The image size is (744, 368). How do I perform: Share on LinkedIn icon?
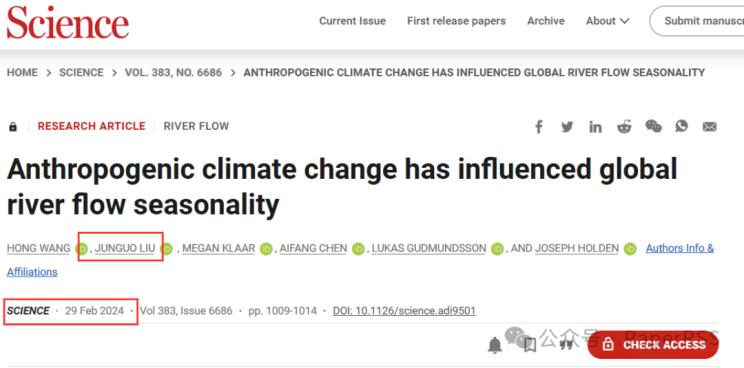595,127
